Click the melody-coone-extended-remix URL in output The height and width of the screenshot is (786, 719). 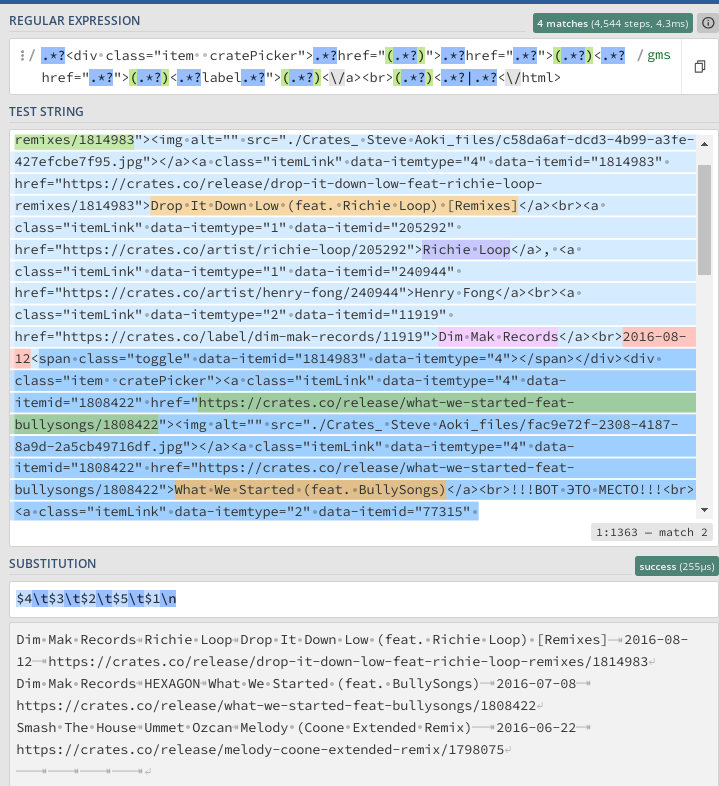pyautogui.click(x=260, y=749)
